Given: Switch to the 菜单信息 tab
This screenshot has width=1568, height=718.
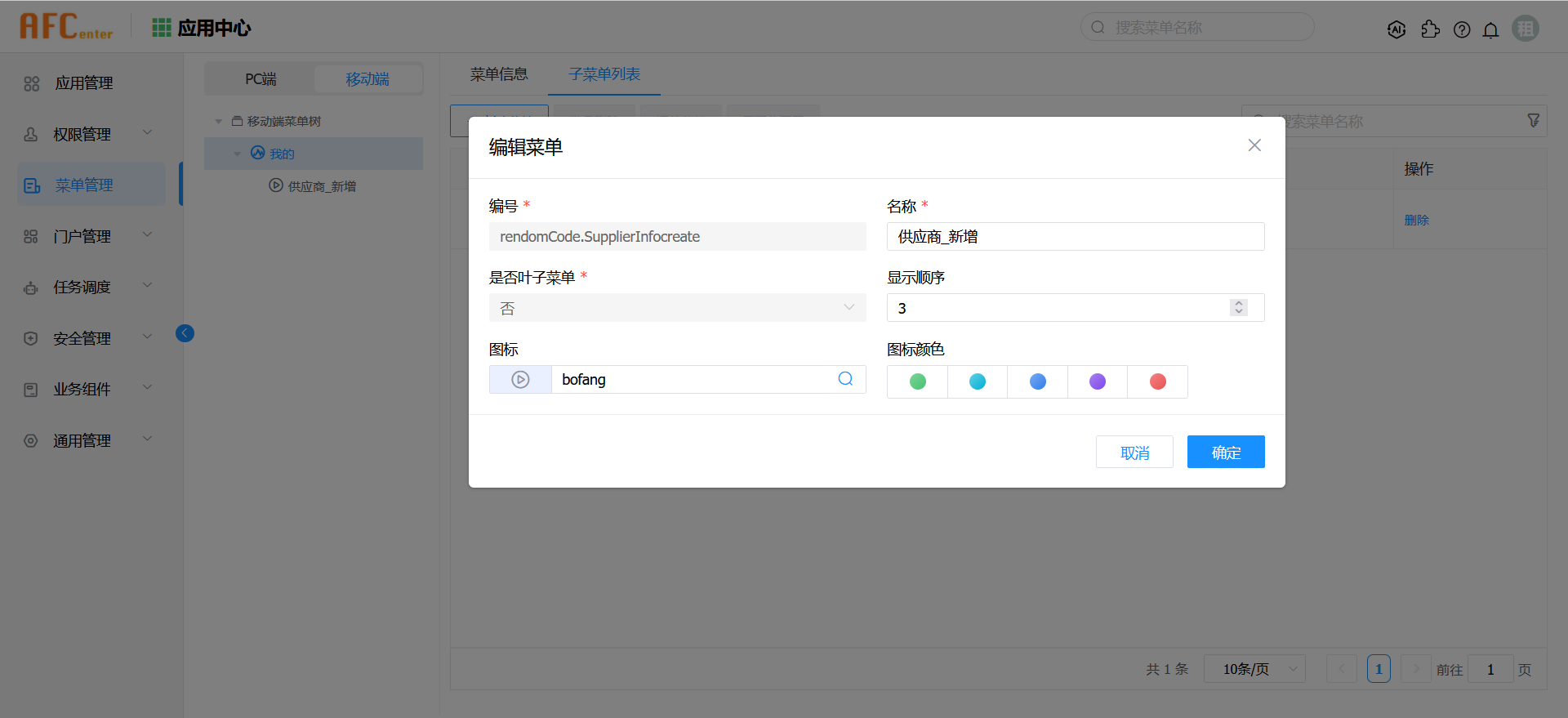Looking at the screenshot, I should pos(499,74).
